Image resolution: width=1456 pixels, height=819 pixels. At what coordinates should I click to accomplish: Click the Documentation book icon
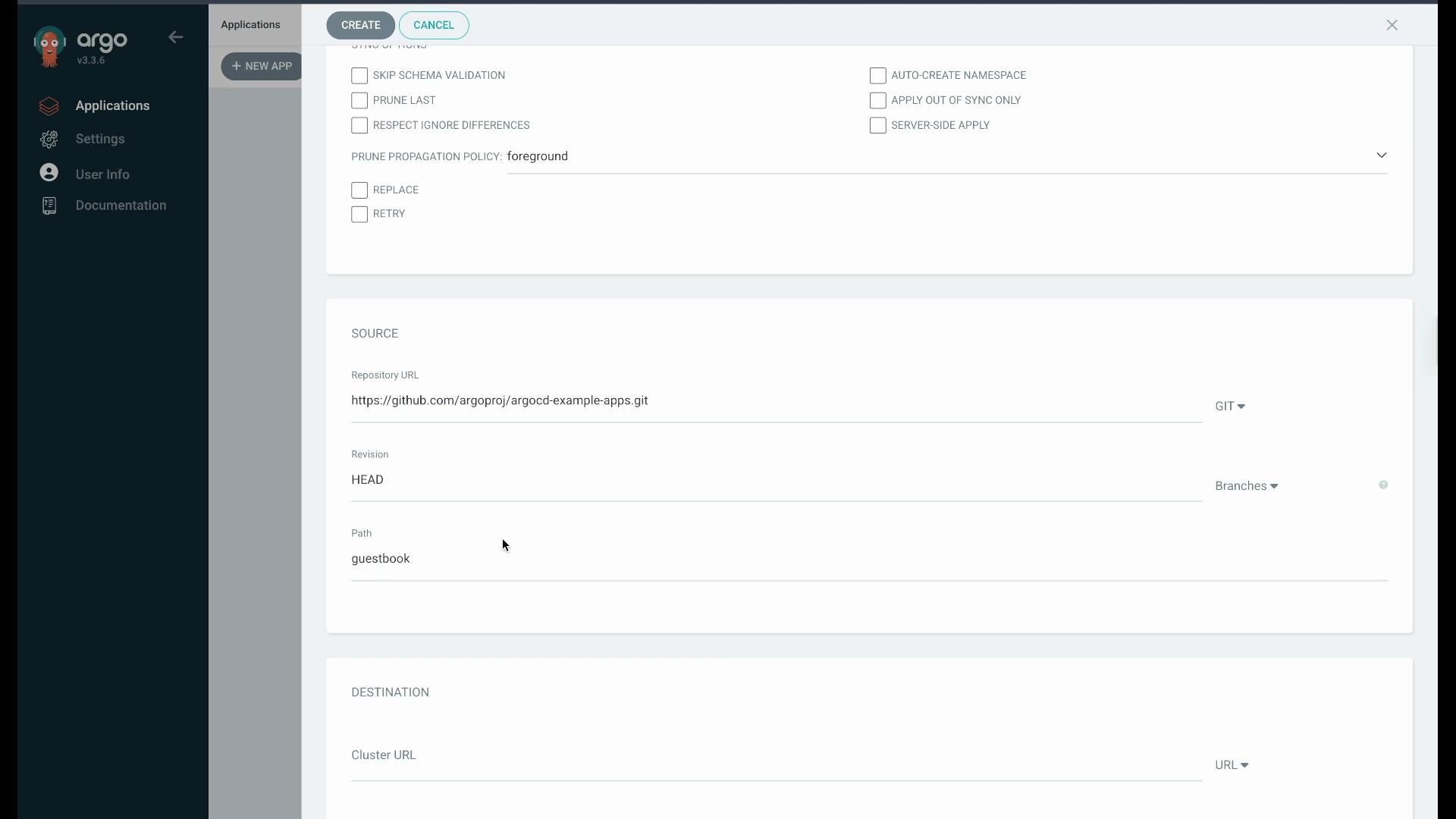[49, 206]
